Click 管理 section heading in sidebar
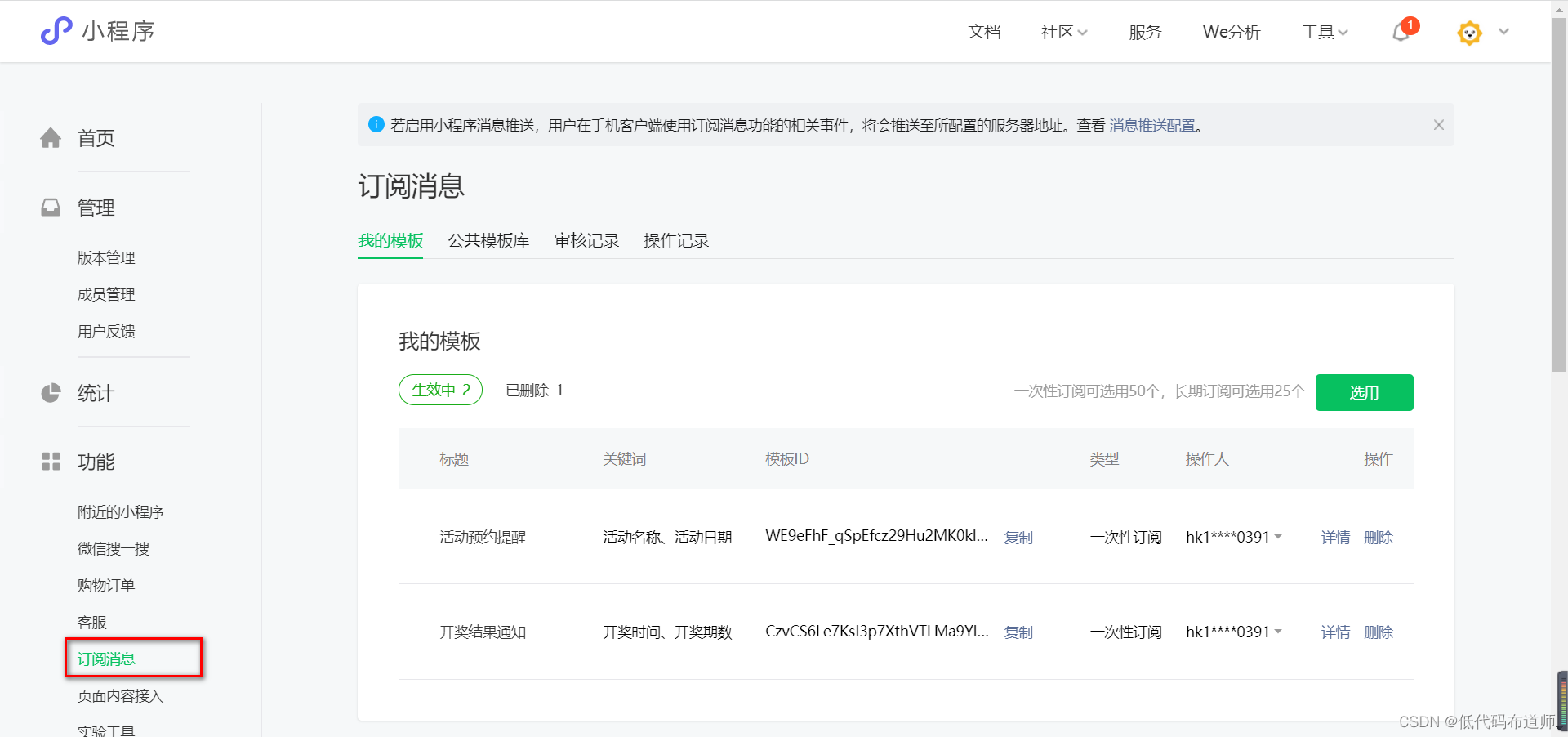 click(96, 208)
